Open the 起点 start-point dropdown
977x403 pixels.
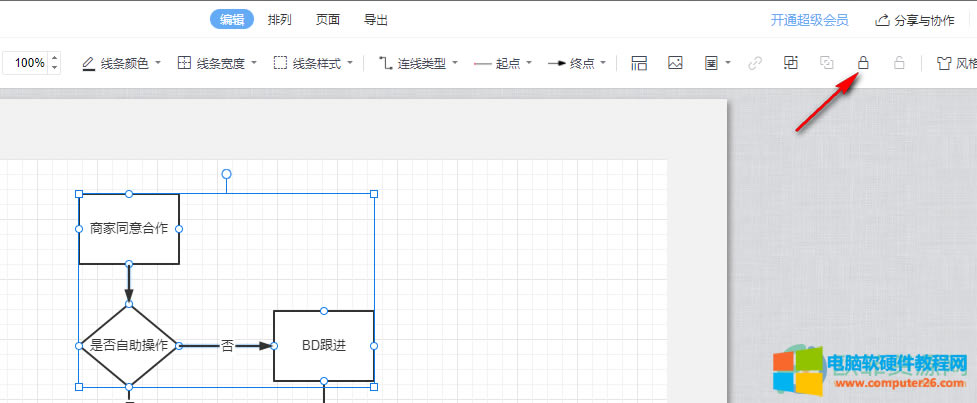[x=502, y=63]
